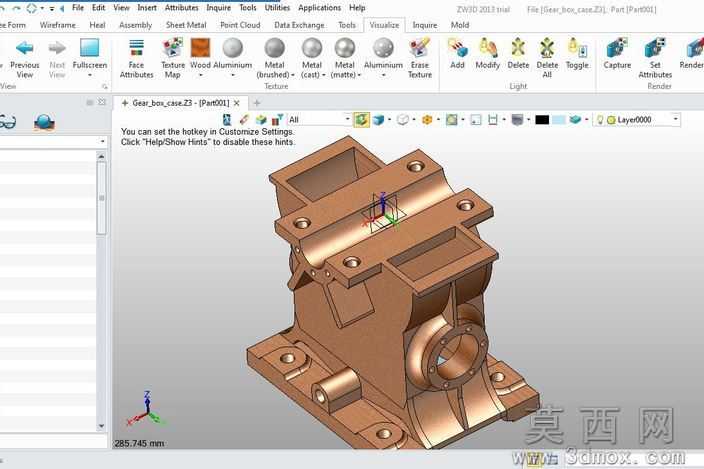The image size is (704, 469).
Task: Toggle layer lightbulb visibility icon
Action: tap(600, 119)
